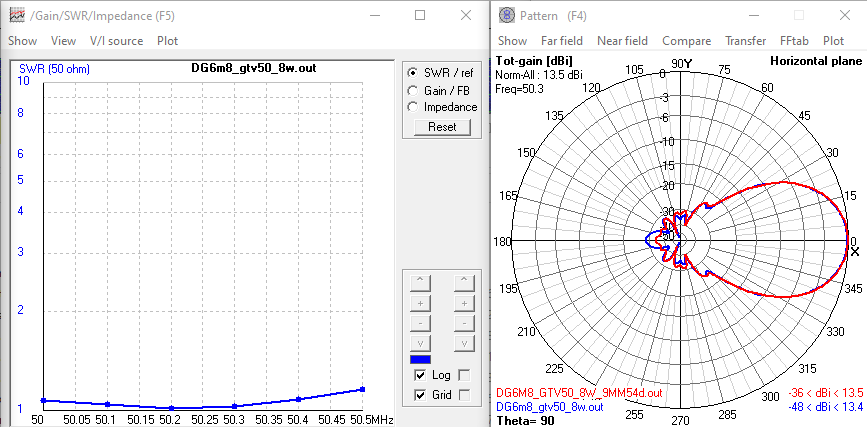Open the Far field menu
The height and width of the screenshot is (427, 867).
[562, 41]
